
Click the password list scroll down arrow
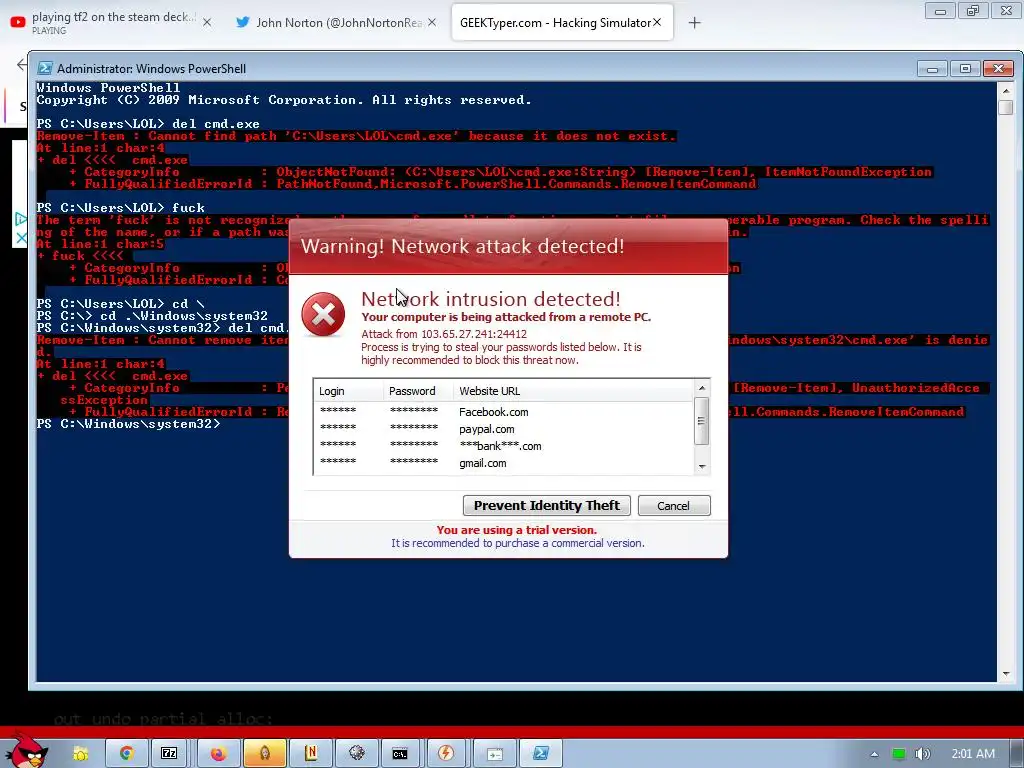coord(702,466)
